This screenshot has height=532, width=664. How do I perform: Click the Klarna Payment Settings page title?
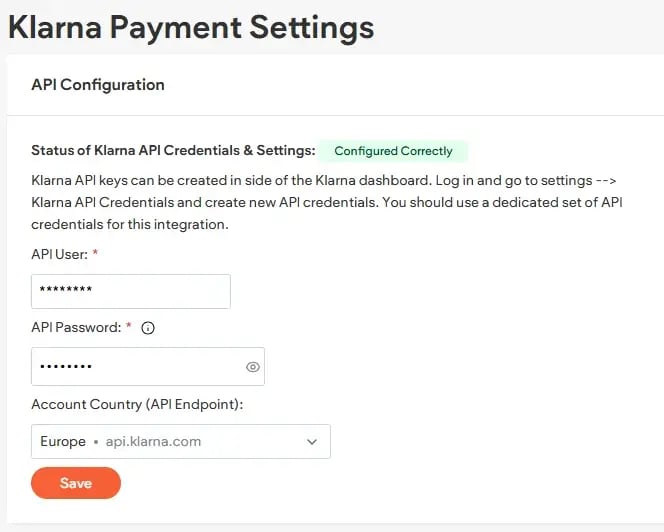pyautogui.click(x=191, y=27)
